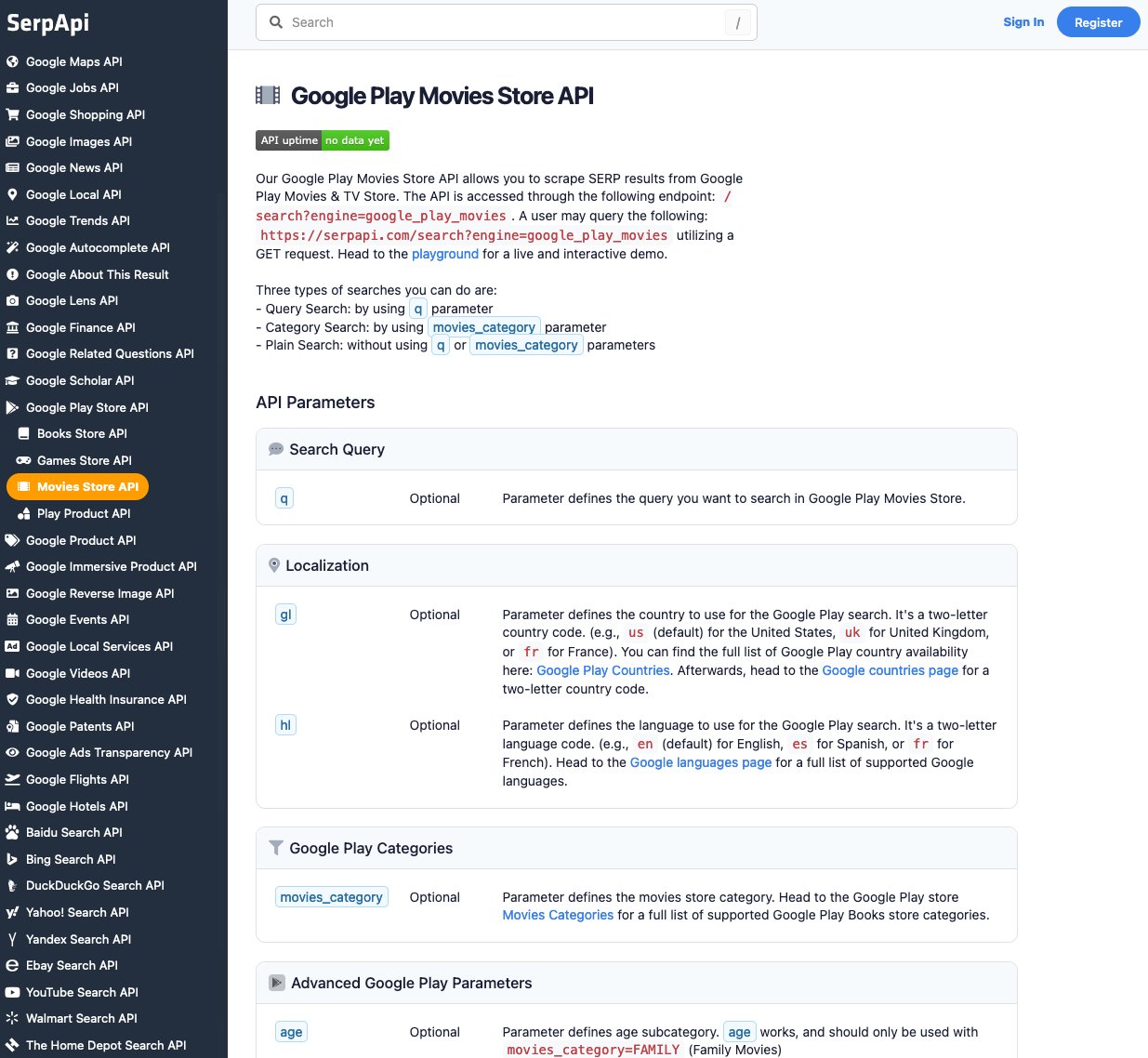Open the Google languages page link

click(701, 762)
